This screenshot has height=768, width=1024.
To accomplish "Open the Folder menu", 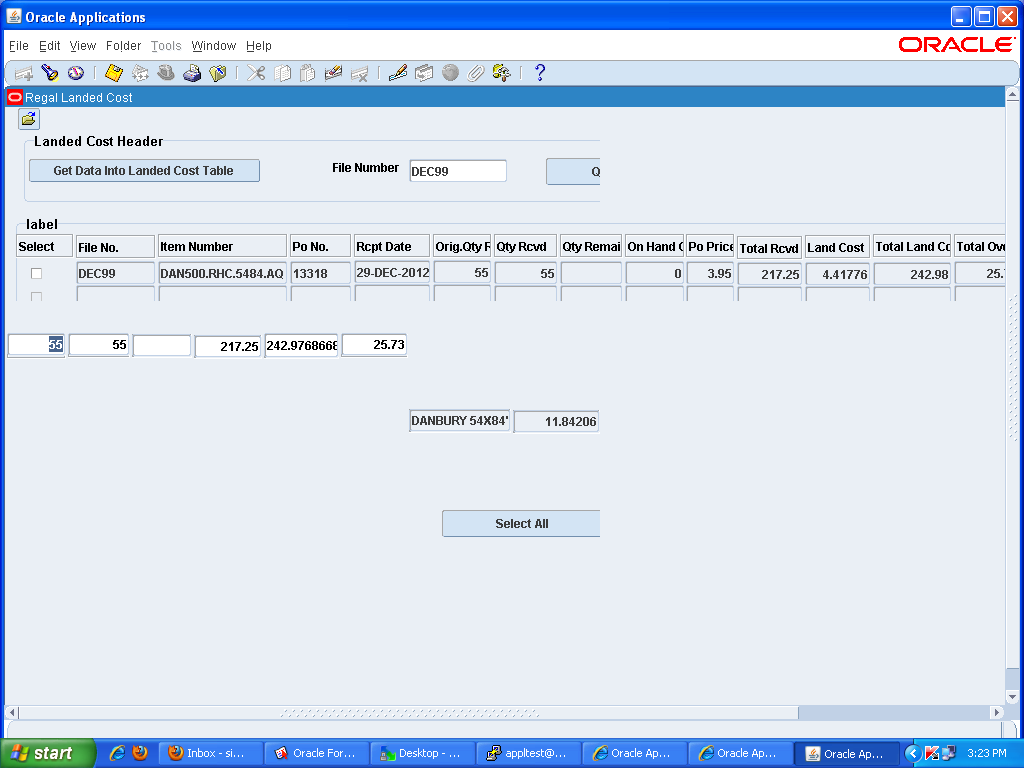I will click(x=123, y=46).
